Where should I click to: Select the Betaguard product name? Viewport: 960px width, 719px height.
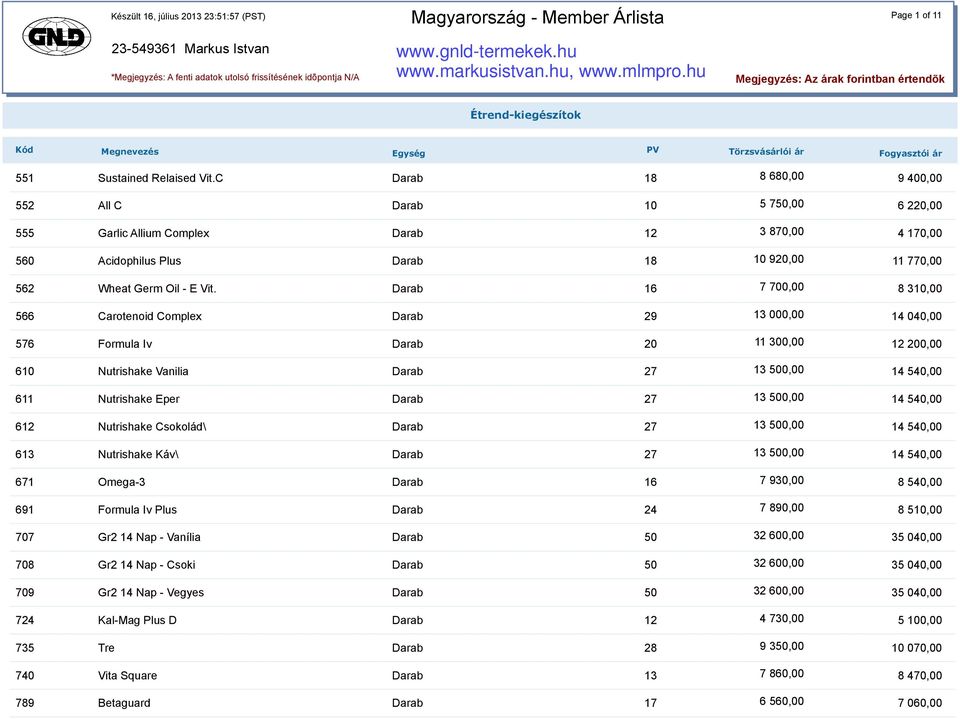coord(124,703)
